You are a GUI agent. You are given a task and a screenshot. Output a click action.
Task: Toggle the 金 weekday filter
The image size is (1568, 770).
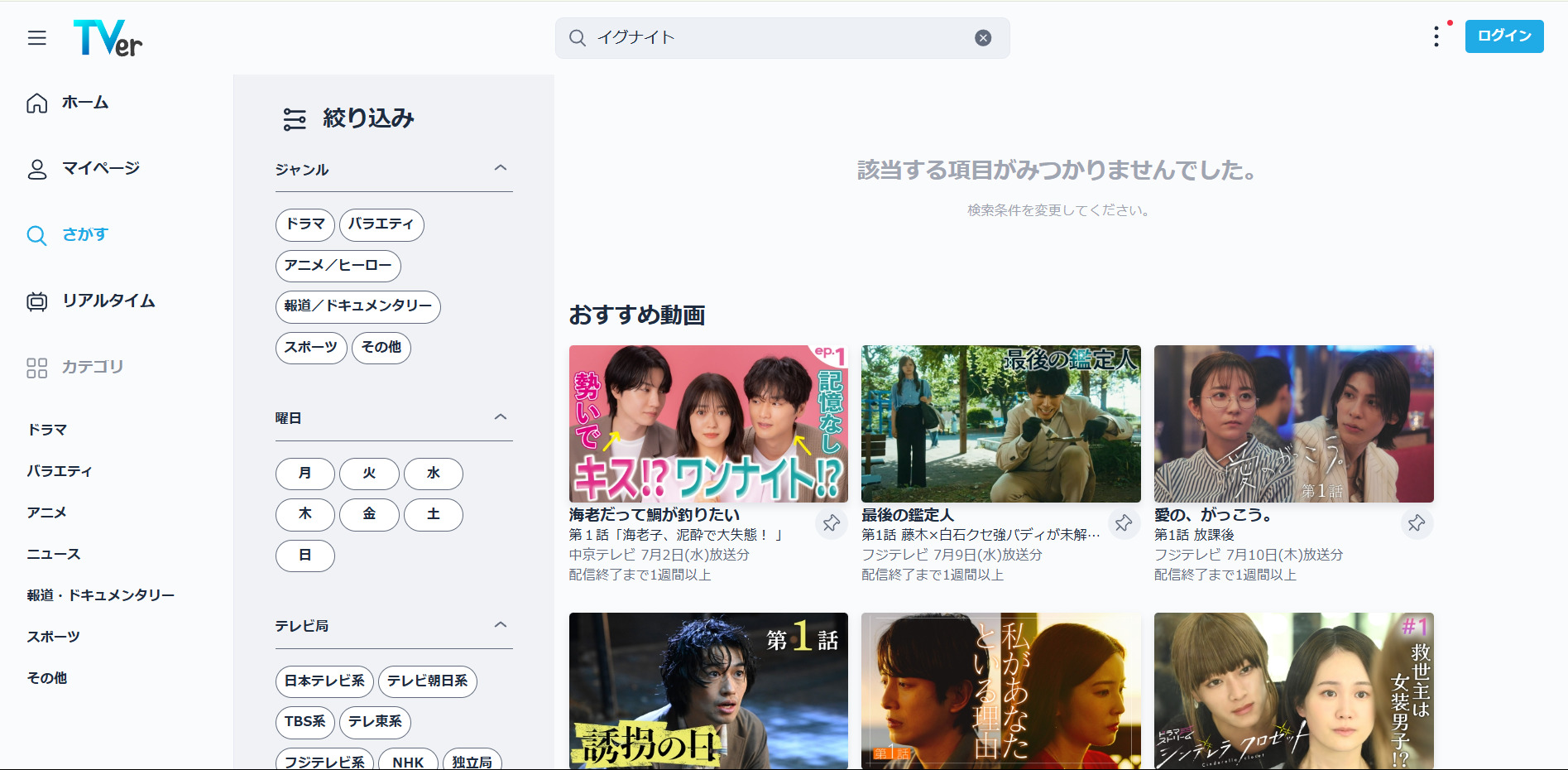tap(369, 515)
